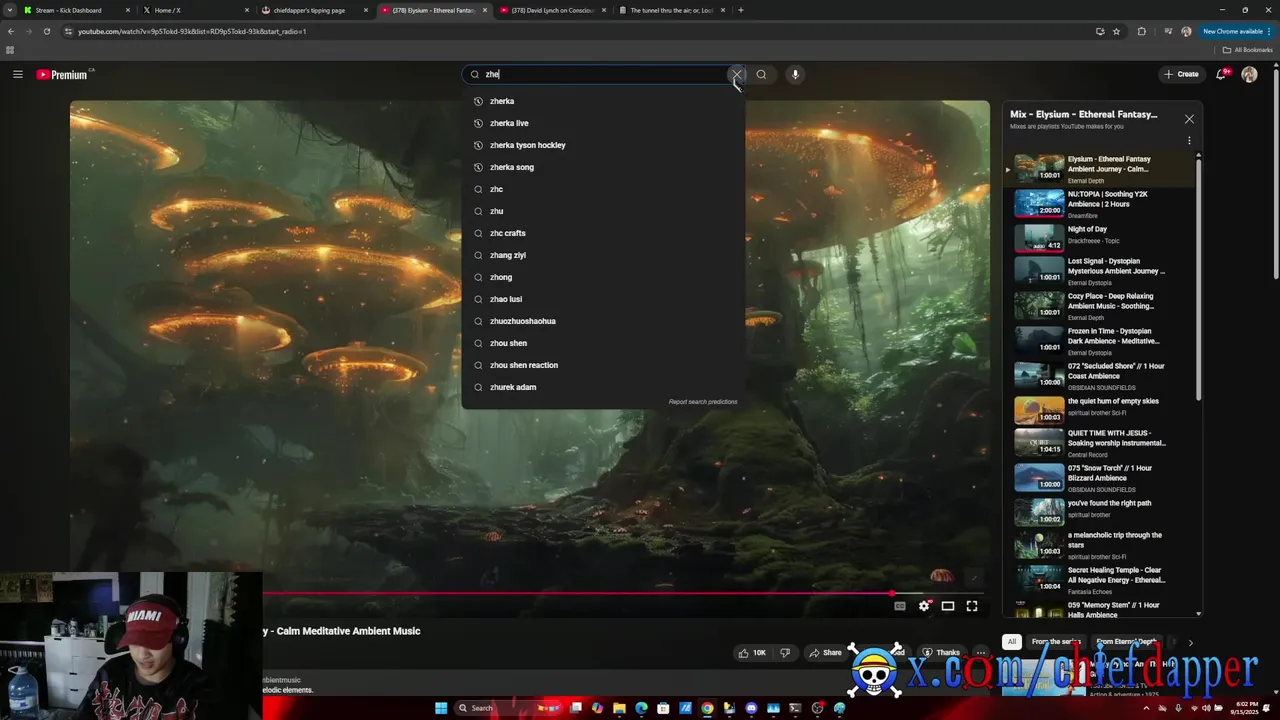The width and height of the screenshot is (1280, 720).
Task: Open Mix playlist three-dot options
Action: tap(1189, 141)
